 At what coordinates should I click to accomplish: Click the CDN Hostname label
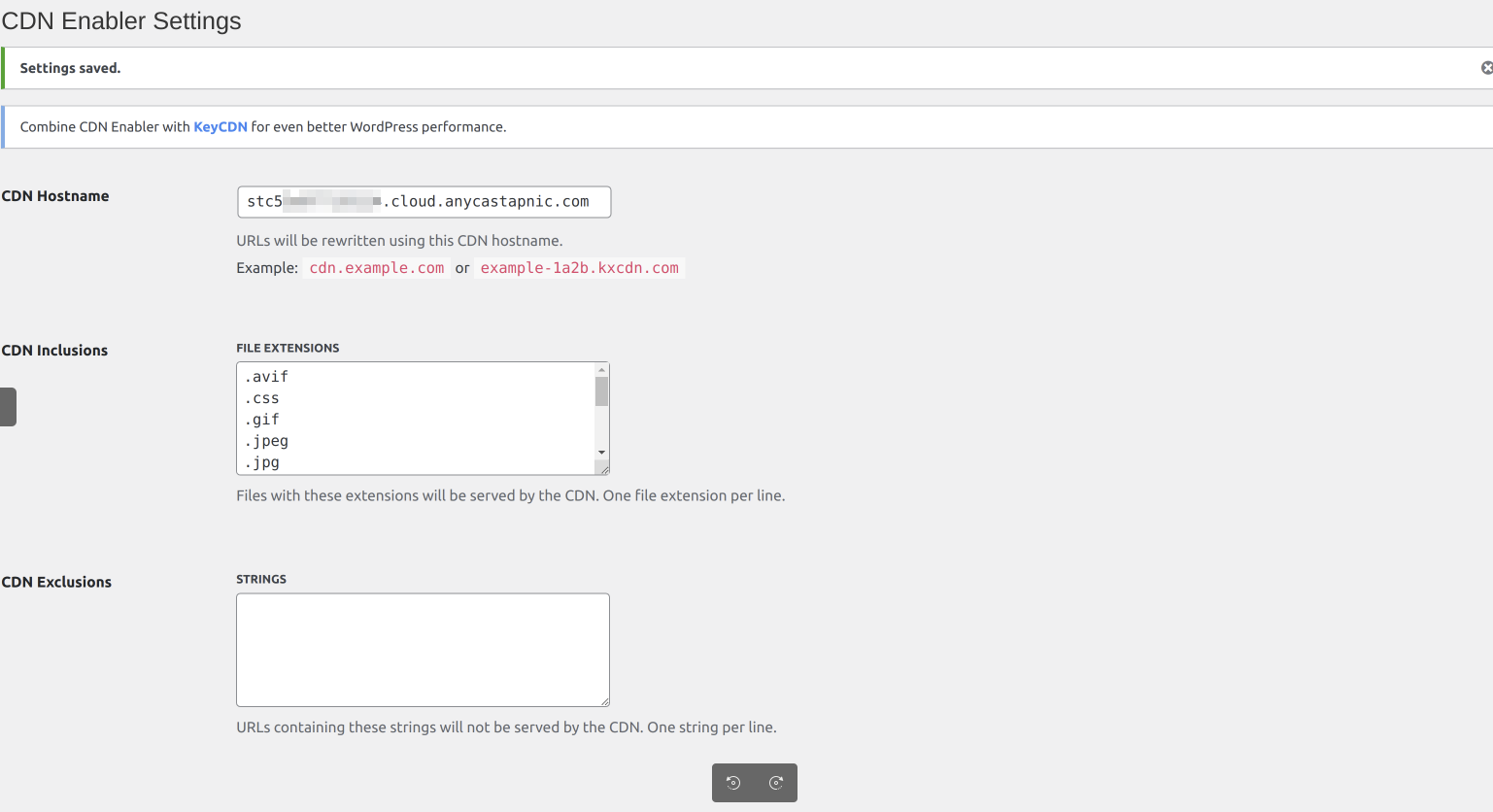pyautogui.click(x=55, y=196)
